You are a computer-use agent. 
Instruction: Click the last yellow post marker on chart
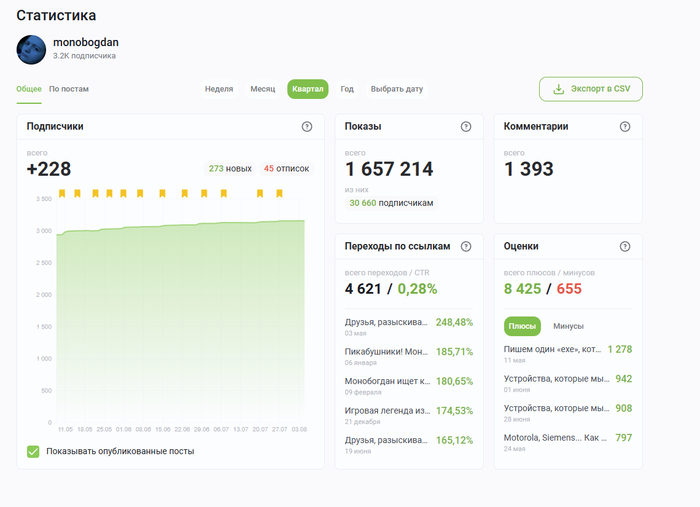tap(279, 193)
